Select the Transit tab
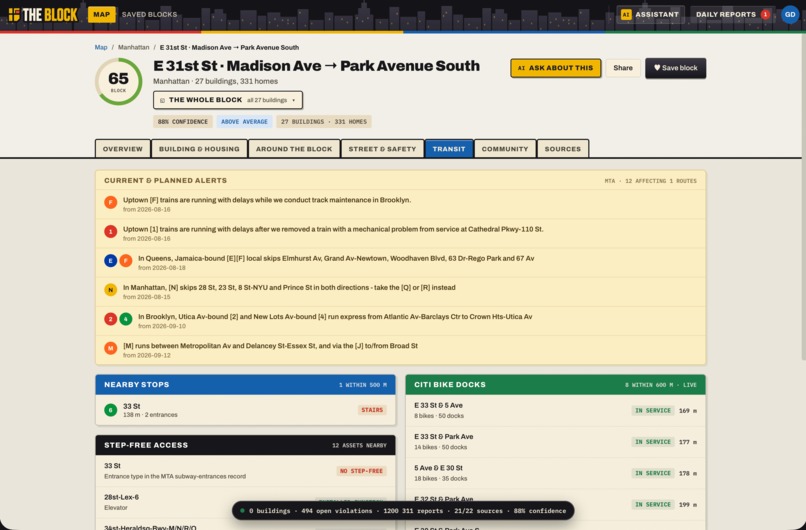The height and width of the screenshot is (530, 806). [449, 149]
